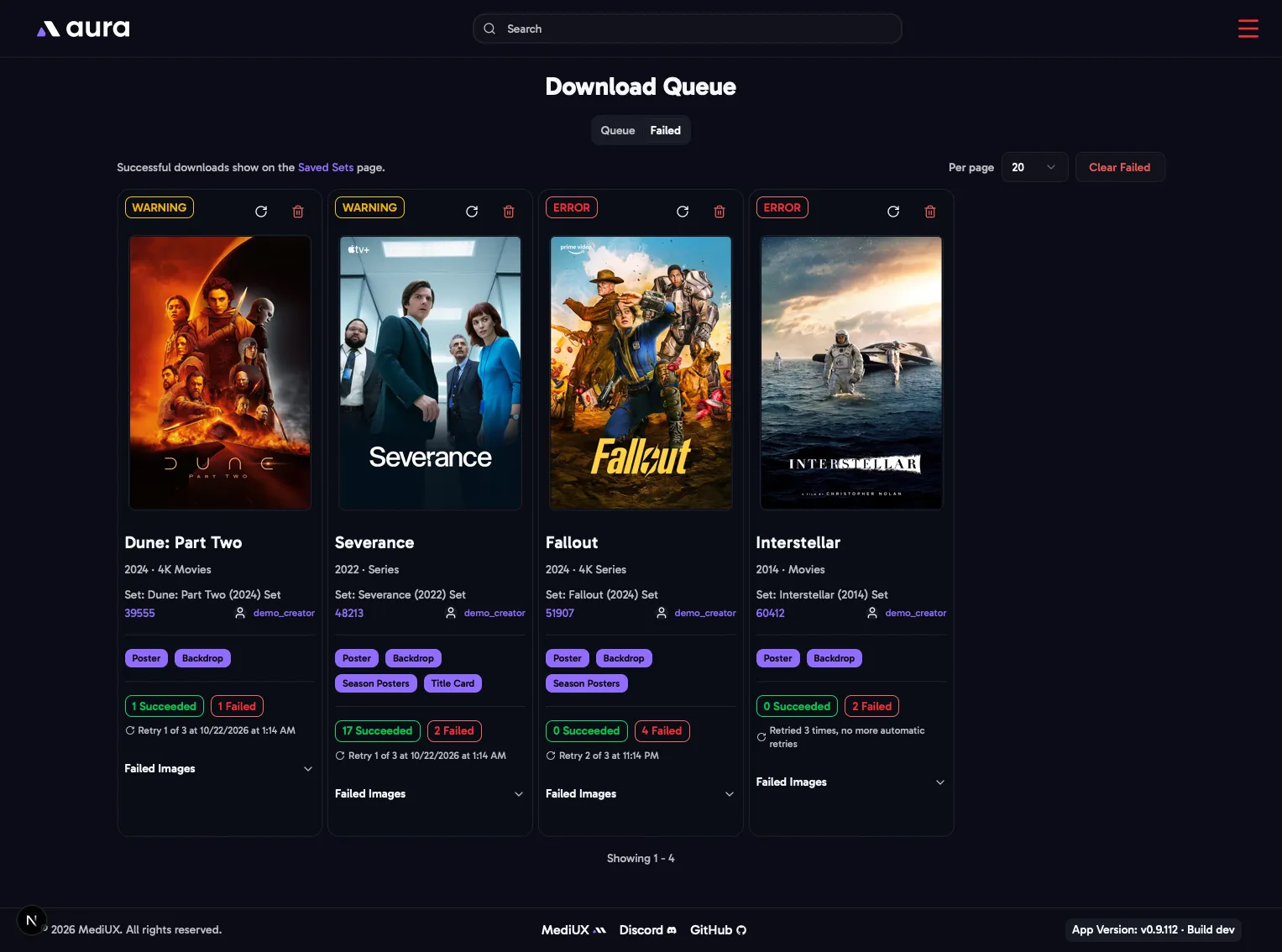Click the Dune: Part Two poster

(220, 373)
